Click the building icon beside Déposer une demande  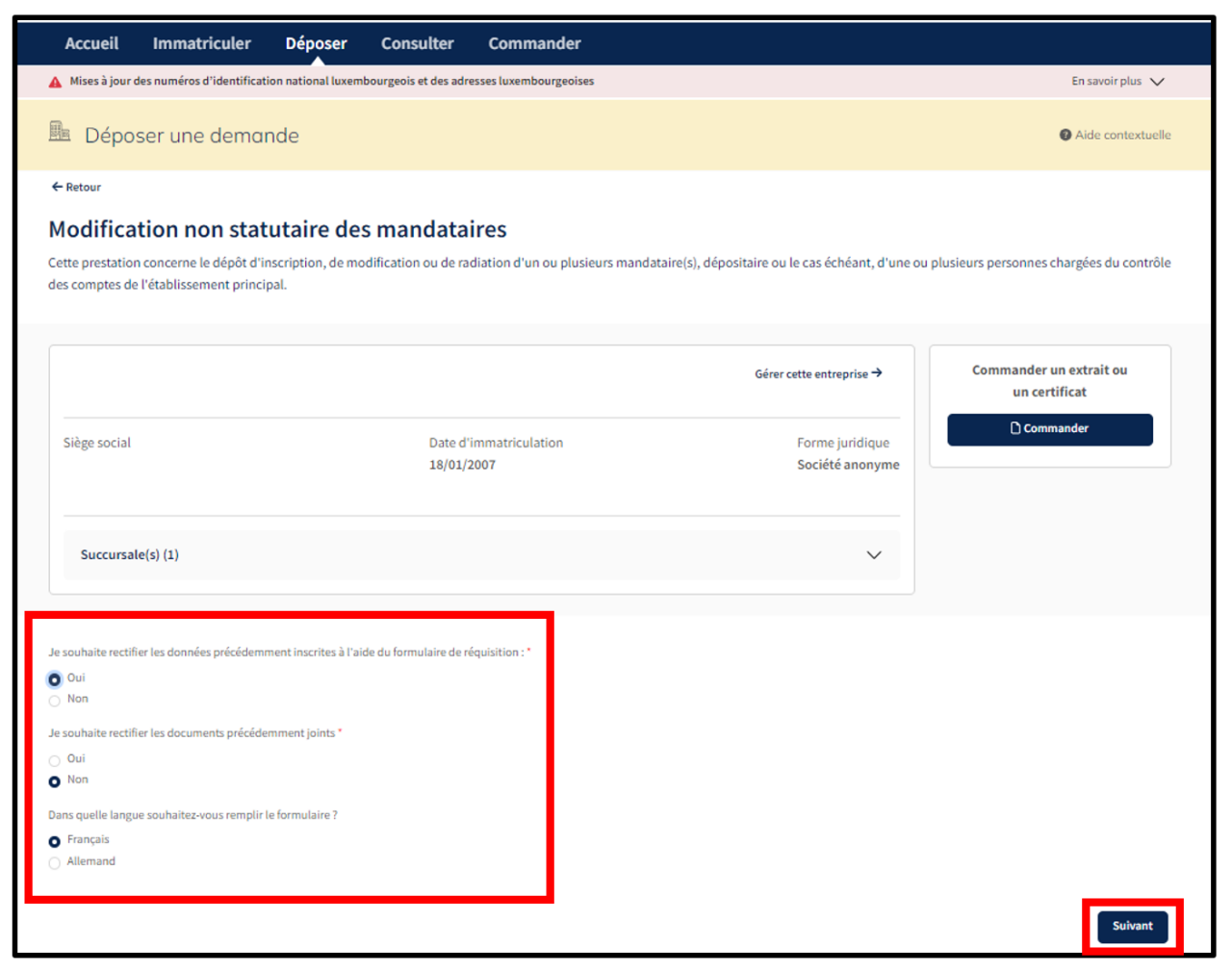click(60, 132)
